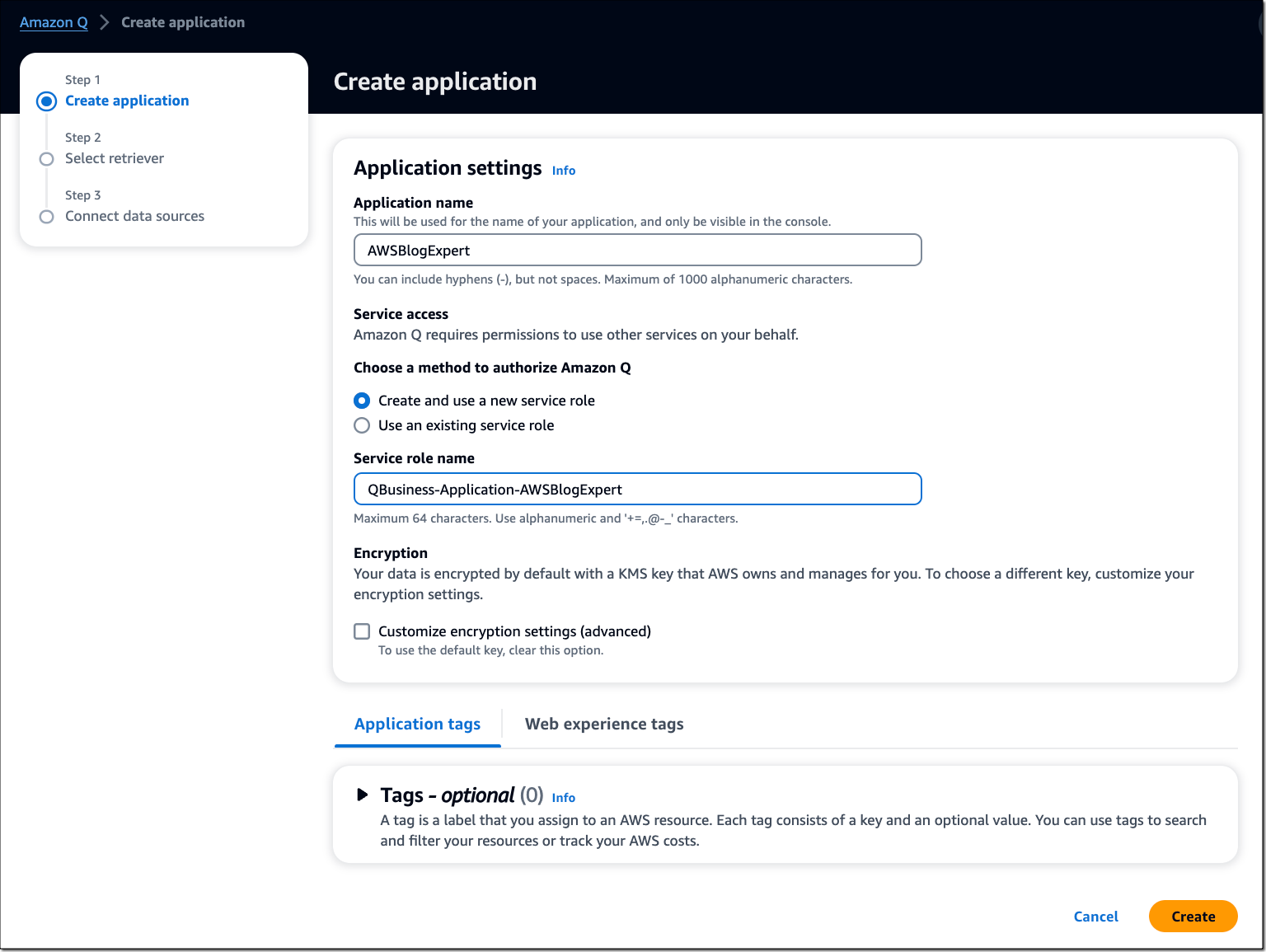This screenshot has width=1266, height=952.
Task: Go to Step 2 Select retriever
Action: 114,158
